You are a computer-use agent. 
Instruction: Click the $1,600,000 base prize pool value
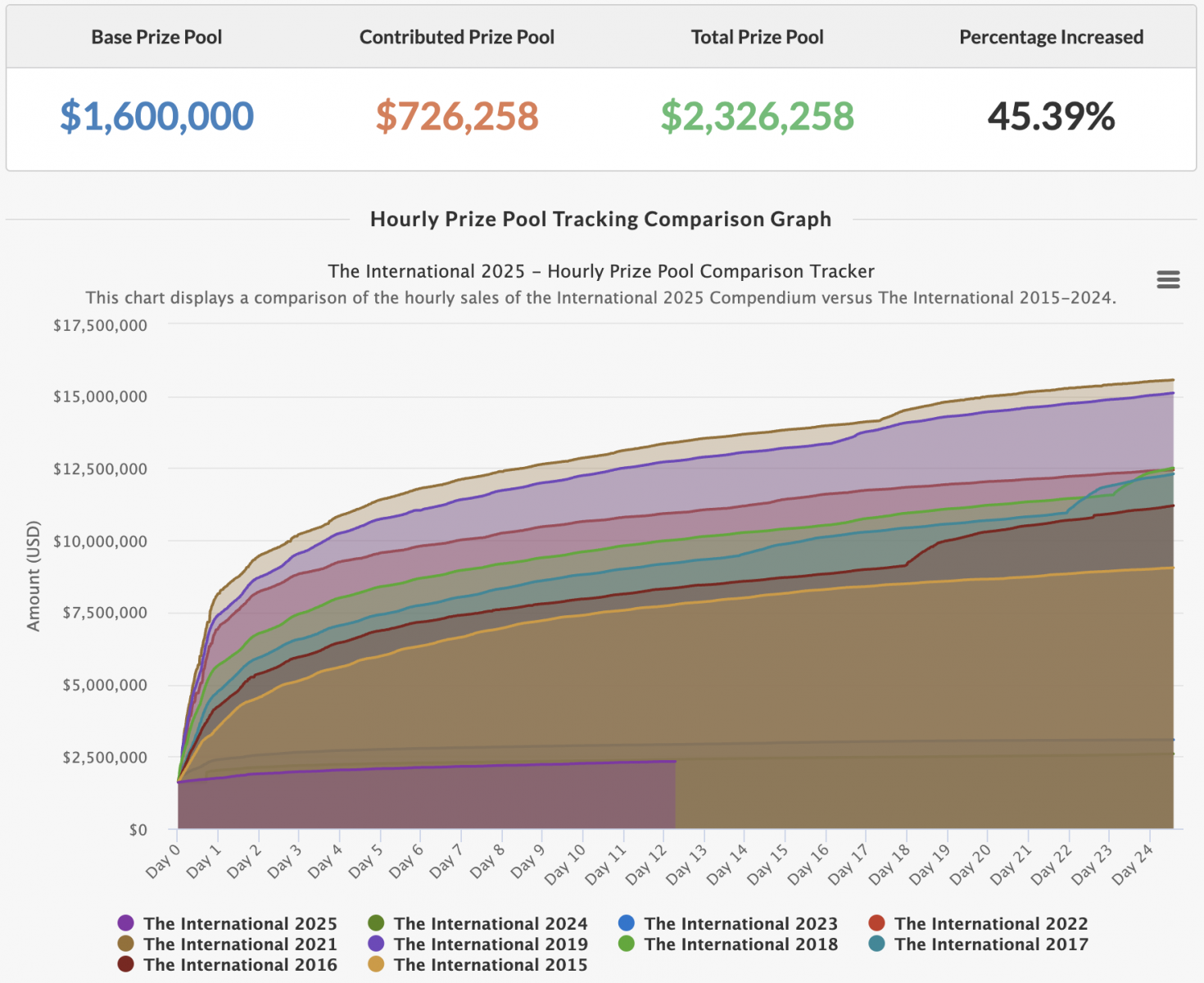pos(156,116)
